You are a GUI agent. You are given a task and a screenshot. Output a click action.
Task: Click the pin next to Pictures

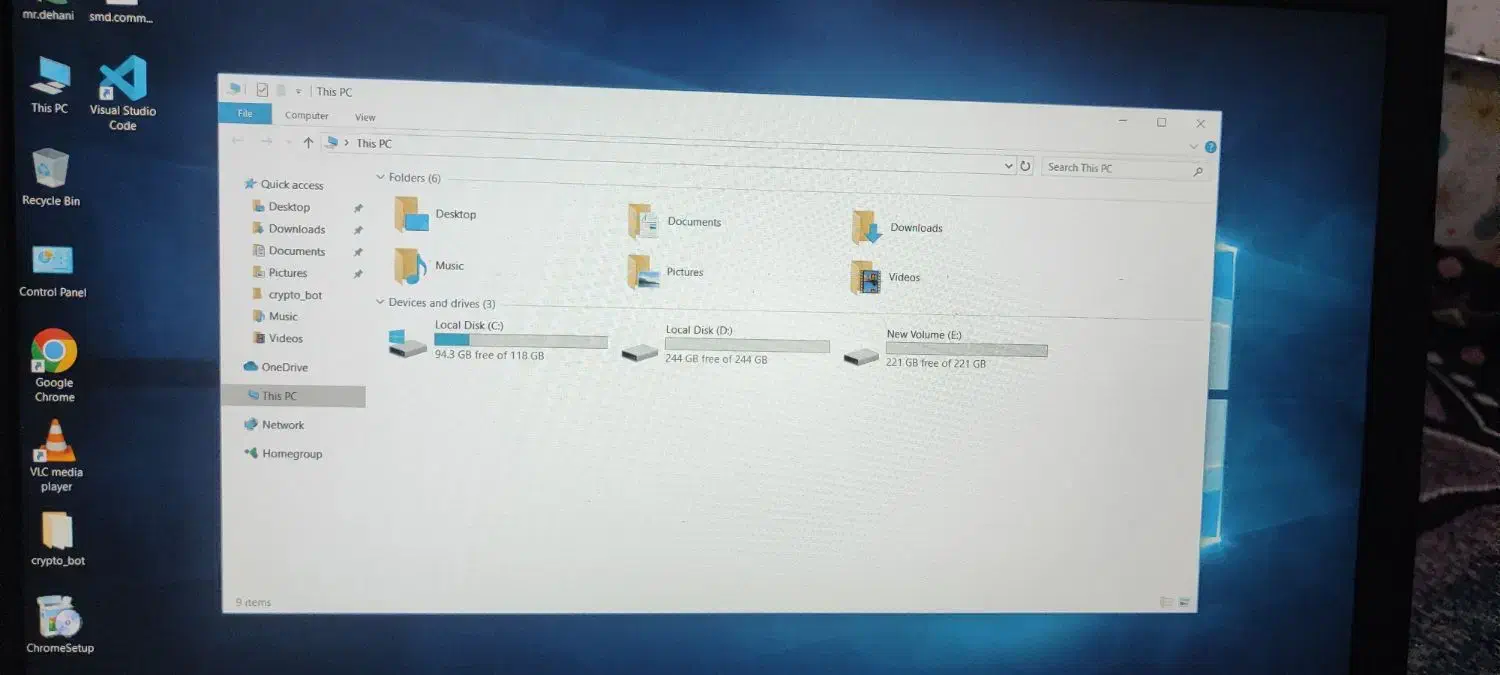(x=358, y=274)
